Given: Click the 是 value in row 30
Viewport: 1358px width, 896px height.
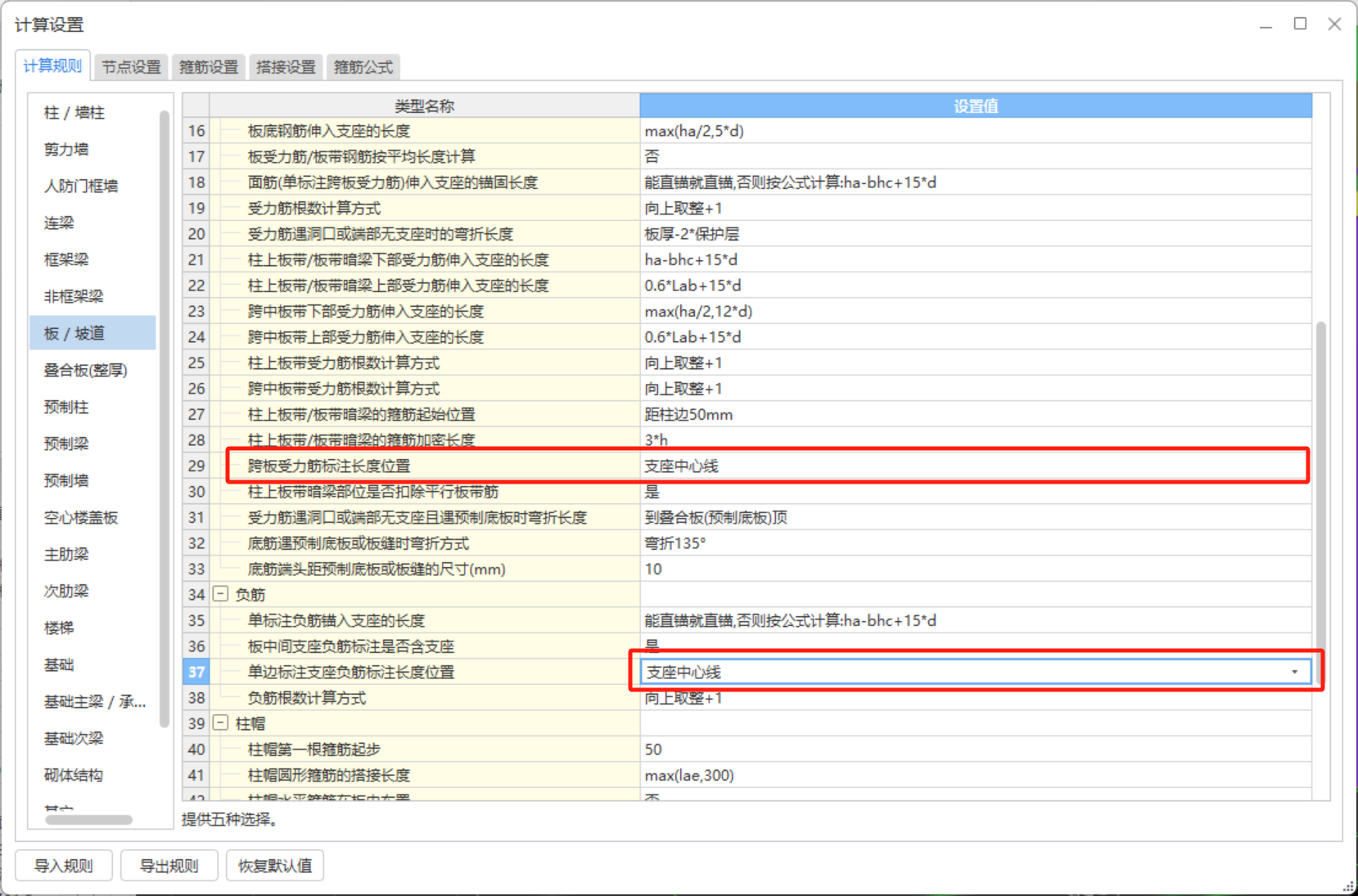Looking at the screenshot, I should (976, 492).
